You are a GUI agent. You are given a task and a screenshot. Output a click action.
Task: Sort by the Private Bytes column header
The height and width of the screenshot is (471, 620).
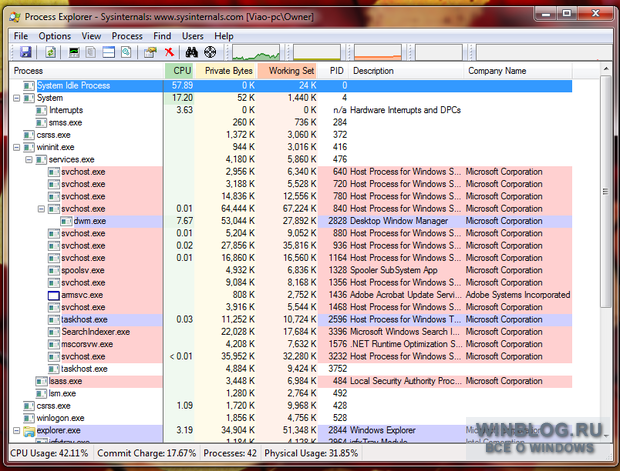(x=226, y=71)
